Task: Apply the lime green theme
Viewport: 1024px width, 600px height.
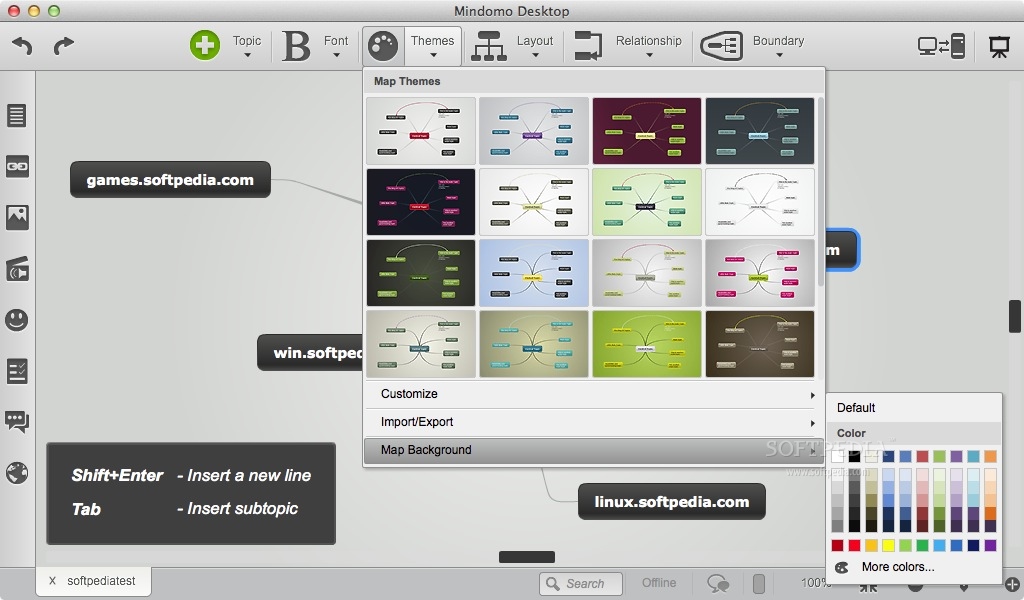Action: tap(647, 343)
